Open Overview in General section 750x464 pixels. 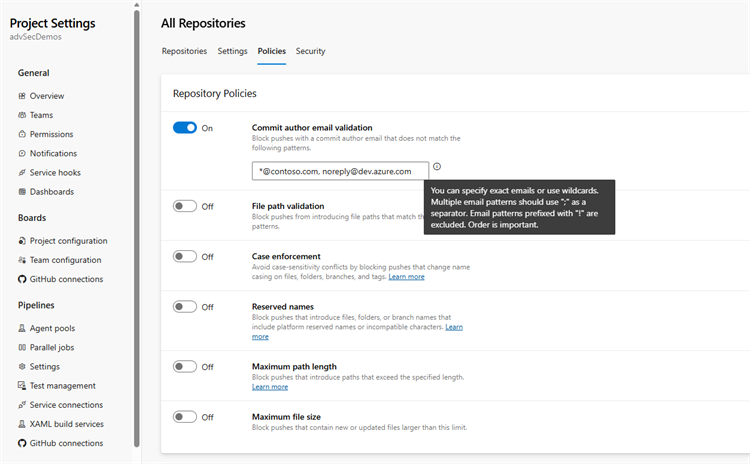coord(47,96)
